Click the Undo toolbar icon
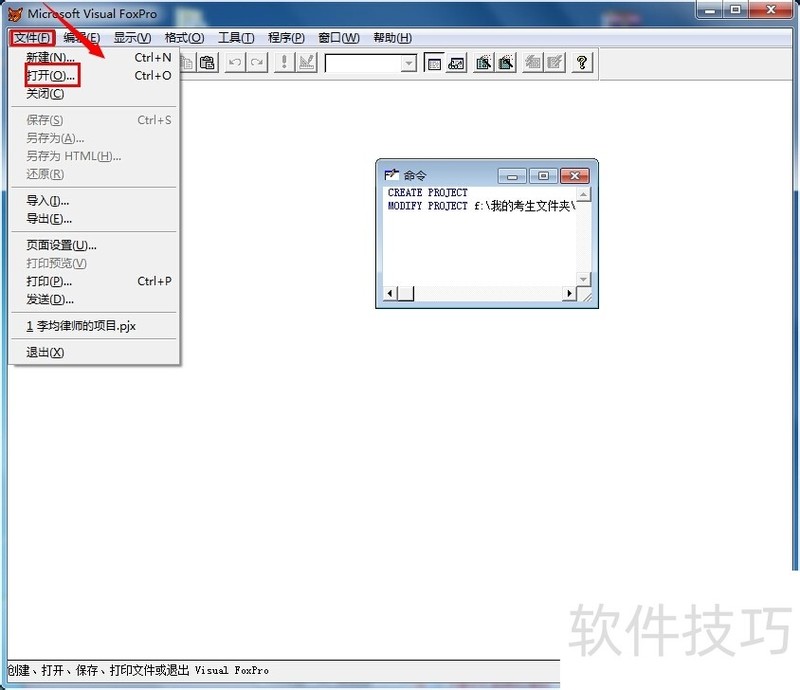Viewport: 800px width, 690px height. pos(235,63)
